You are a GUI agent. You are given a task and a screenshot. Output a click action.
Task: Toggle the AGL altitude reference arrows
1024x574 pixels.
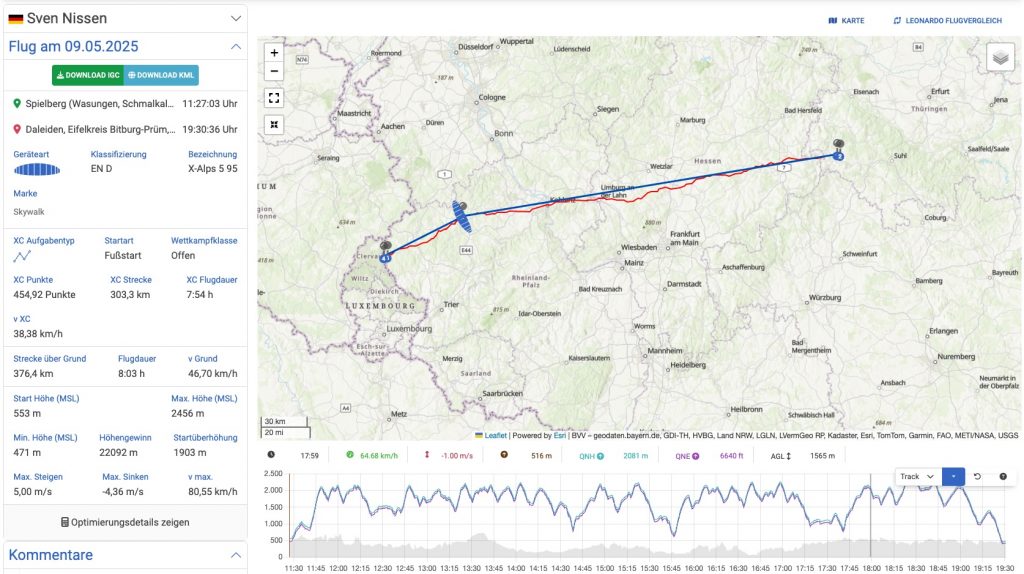click(788, 456)
